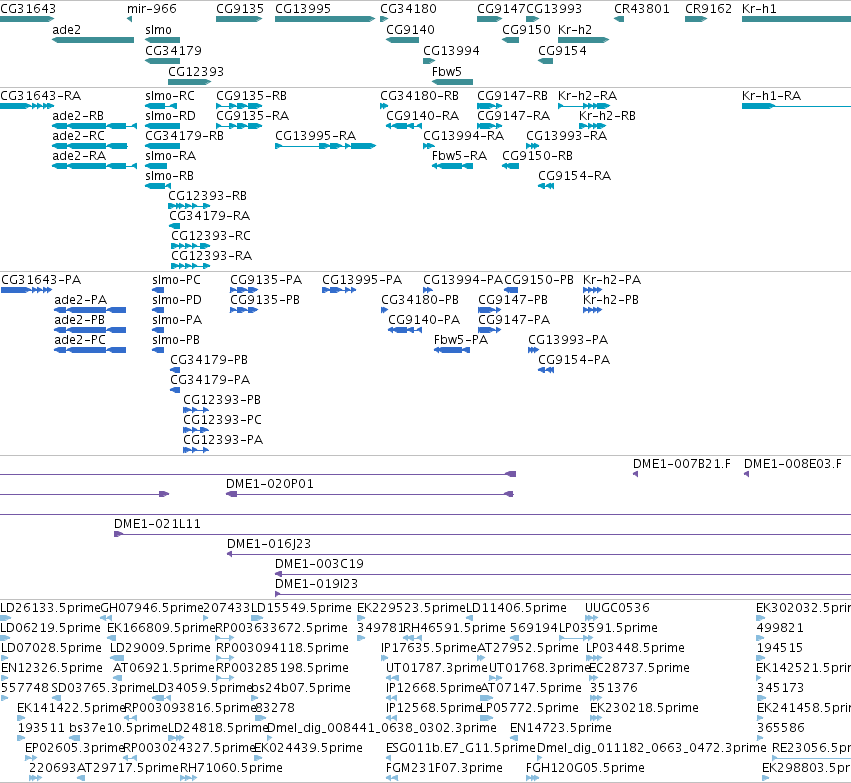Viewport: 851px width, 783px height.
Task: Click the CG9135-RB transcript
Action: [x=239, y=106]
